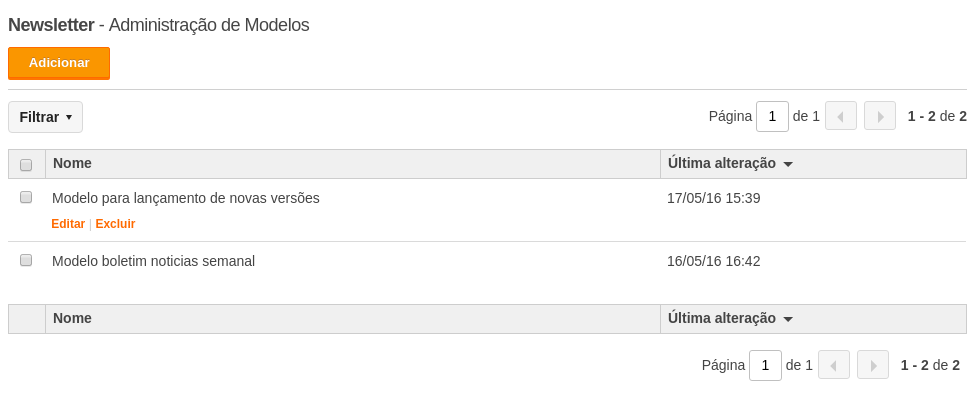
Task: Check the 'Modelo para lançamento de novas versões' row
Action: [26, 197]
